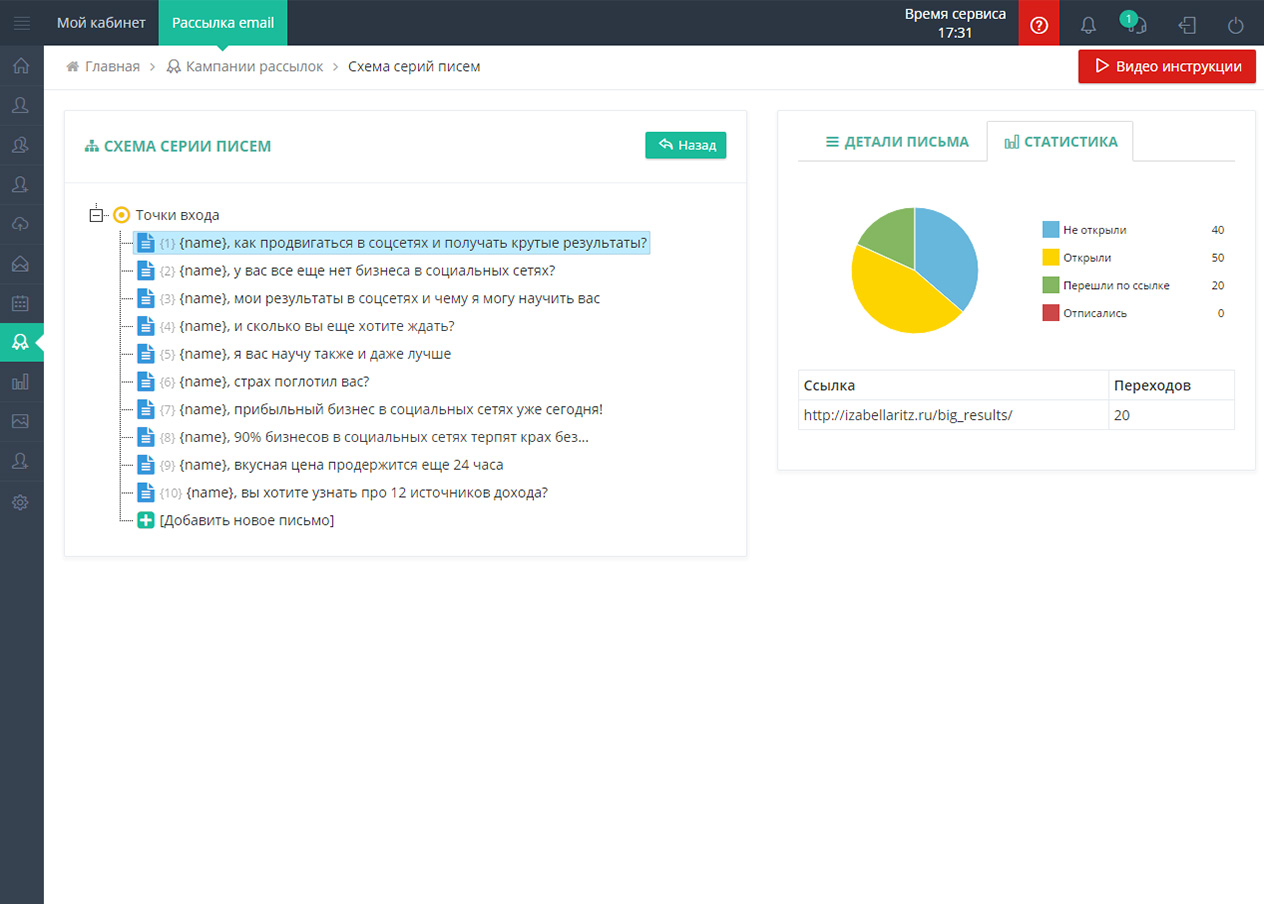Click the power icon in top bar

pyautogui.click(x=1235, y=25)
